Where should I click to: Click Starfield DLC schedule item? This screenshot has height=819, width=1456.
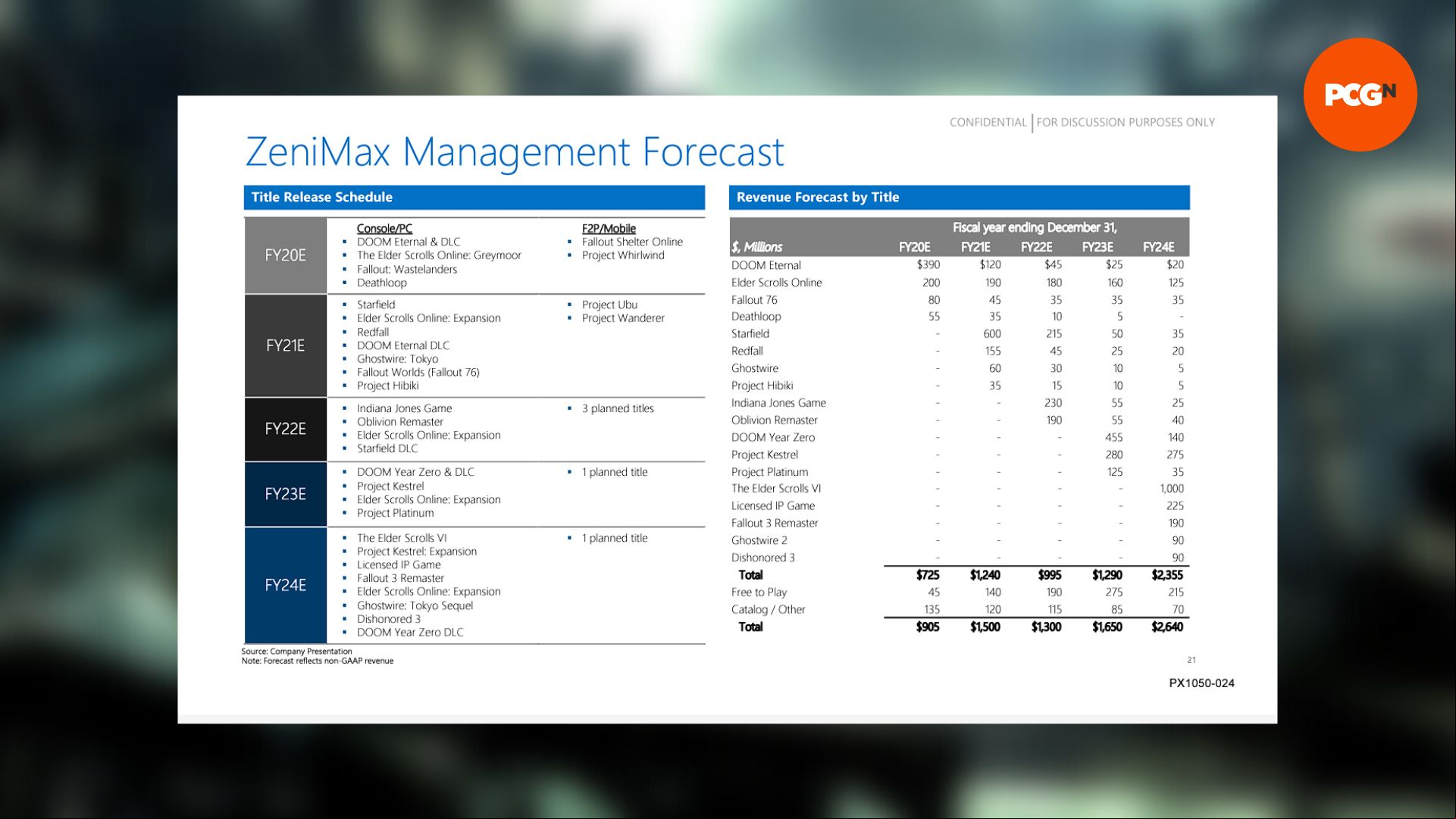387,449
